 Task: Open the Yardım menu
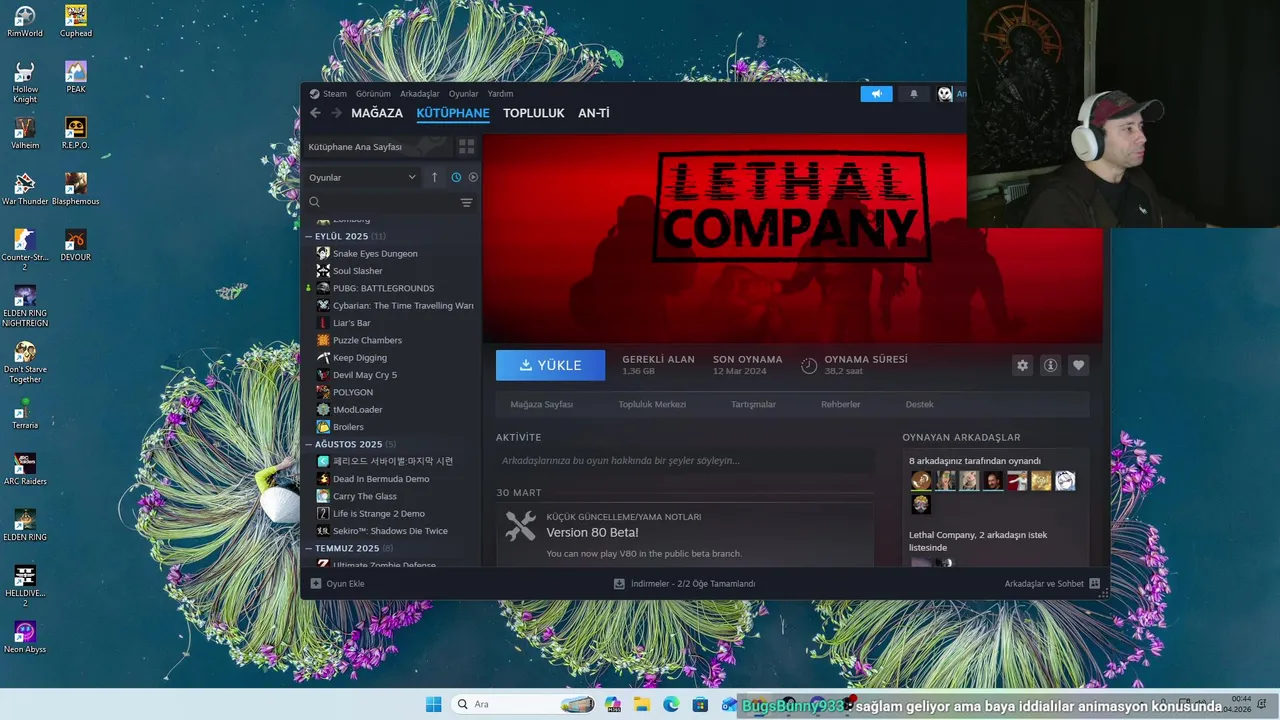click(500, 94)
